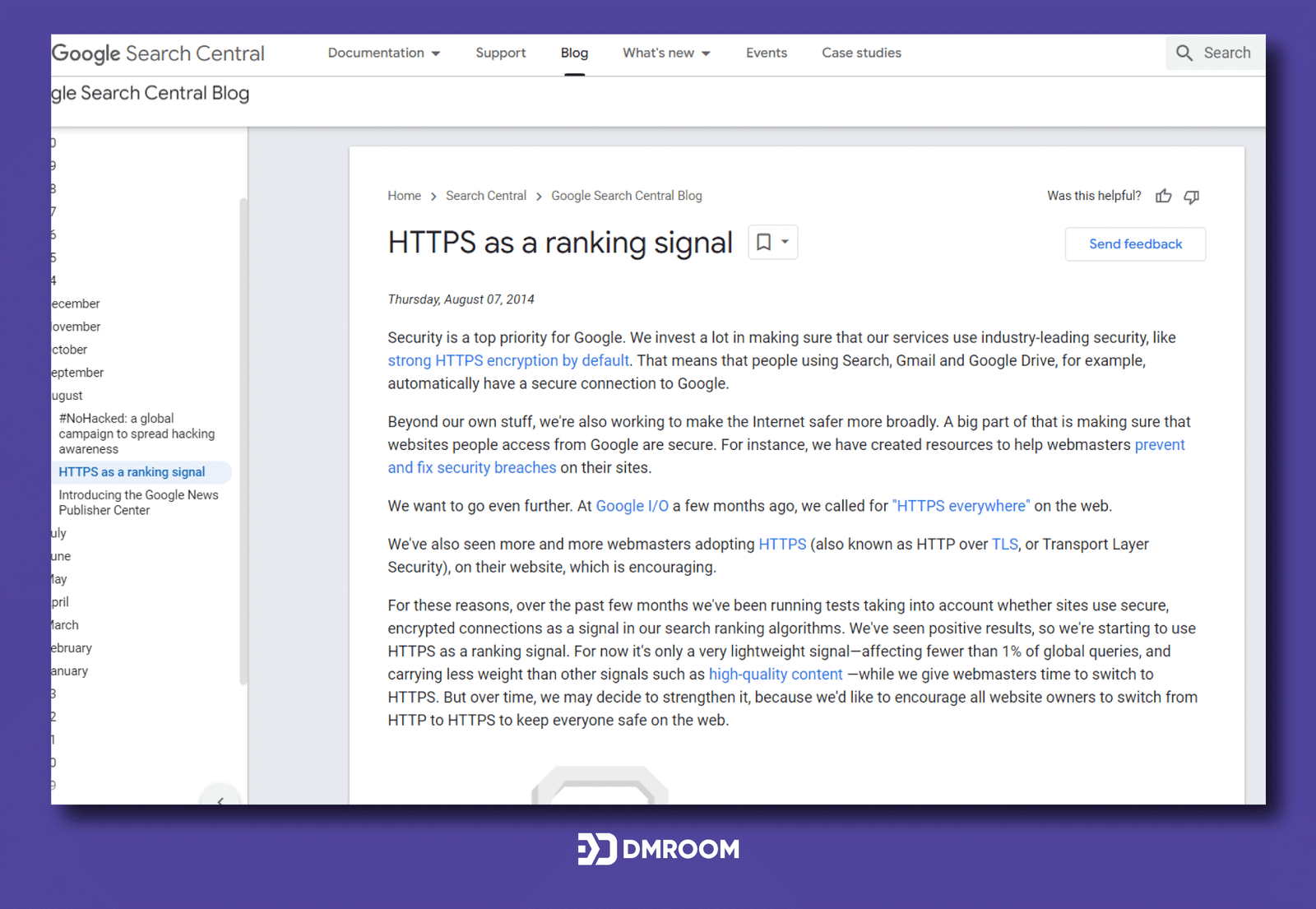Open the 'prevent' security breaches link

(x=1160, y=444)
